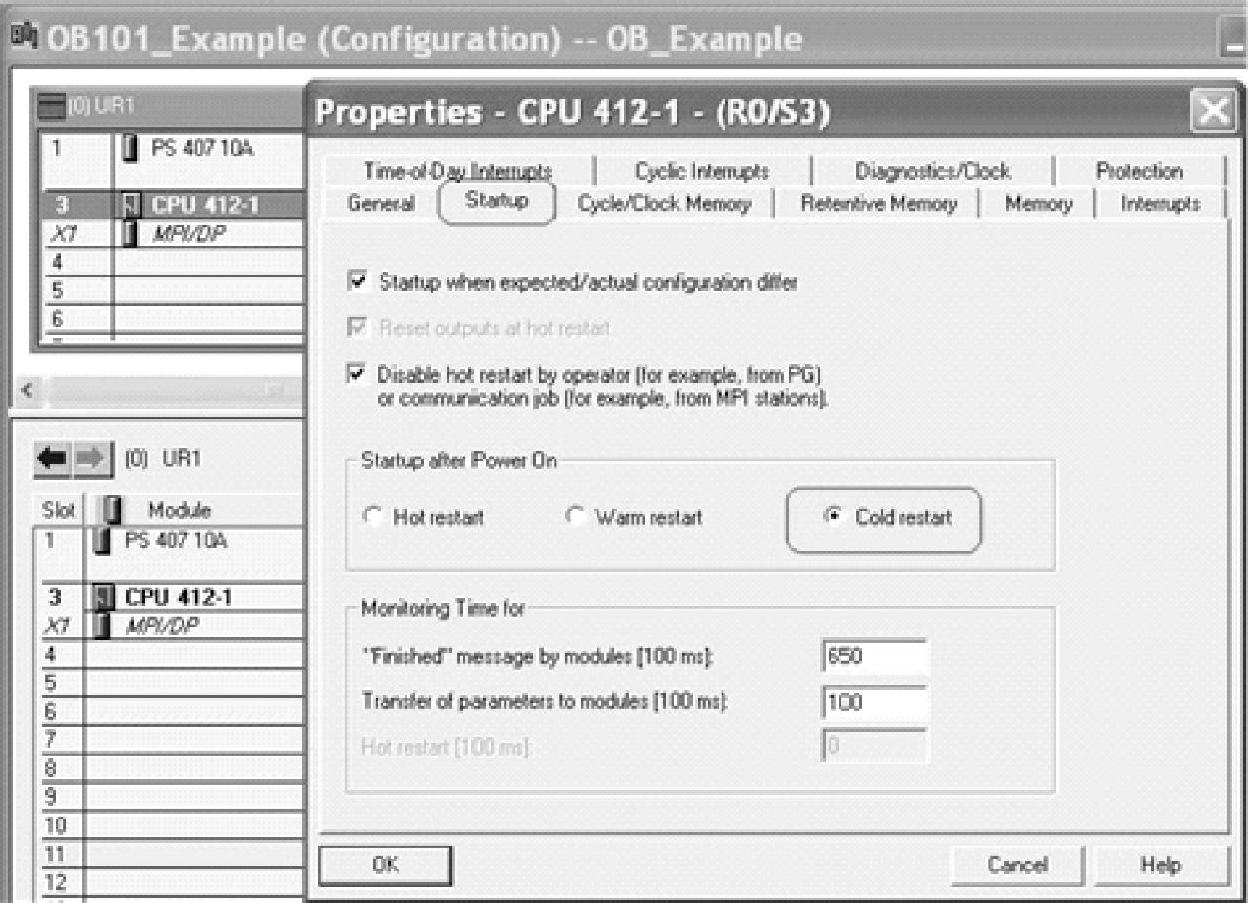This screenshot has height=903, width=1248.
Task: Click the Transfer of parameters time field
Action: (873, 702)
